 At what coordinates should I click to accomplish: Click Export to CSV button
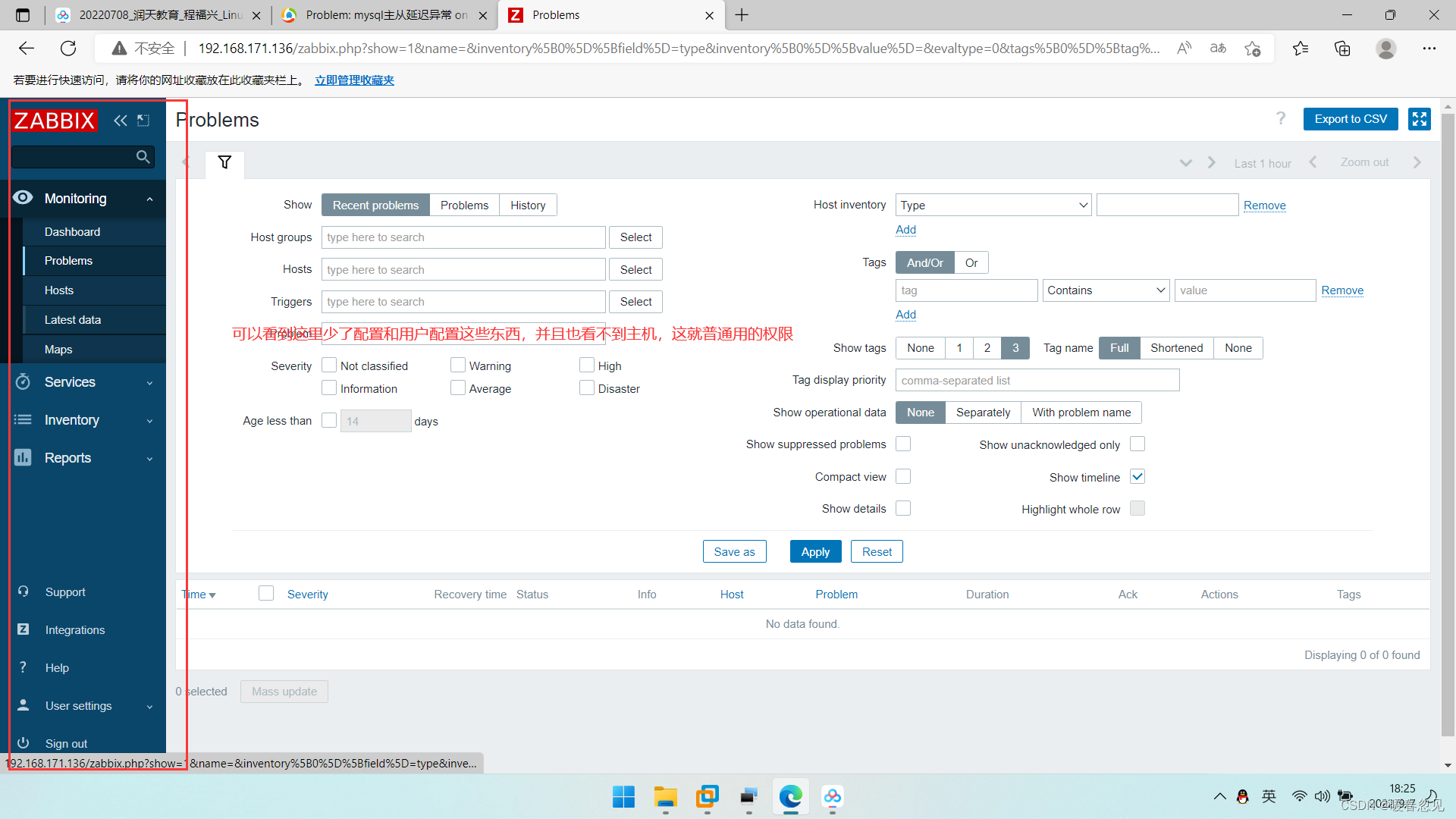[1350, 119]
